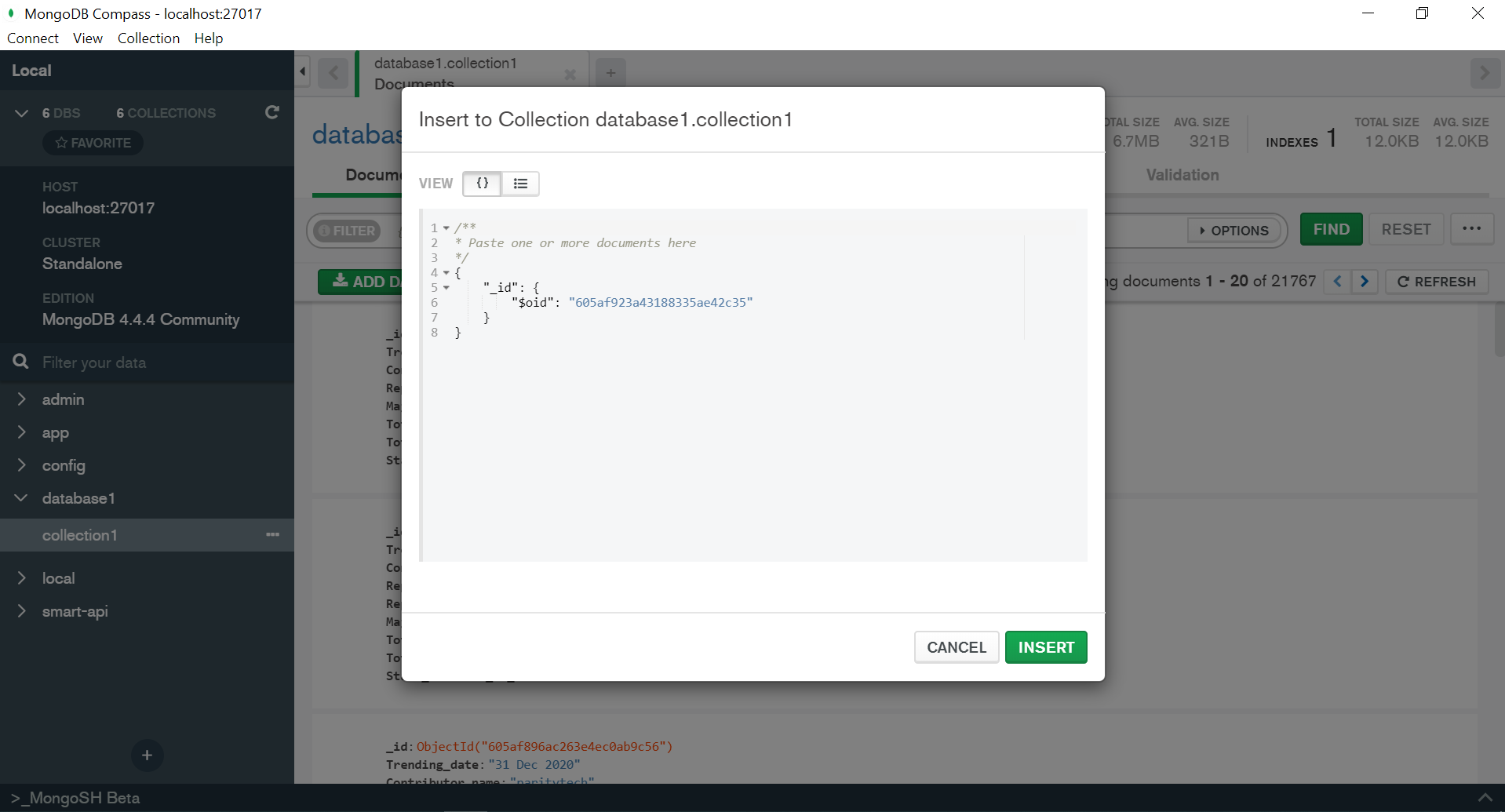Open collection1 options ellipsis menu

[272, 534]
